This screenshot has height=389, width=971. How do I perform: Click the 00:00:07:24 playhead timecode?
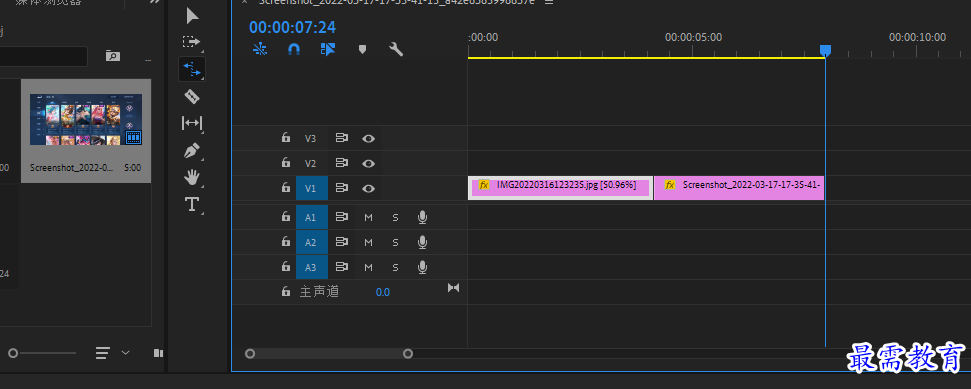(292, 27)
